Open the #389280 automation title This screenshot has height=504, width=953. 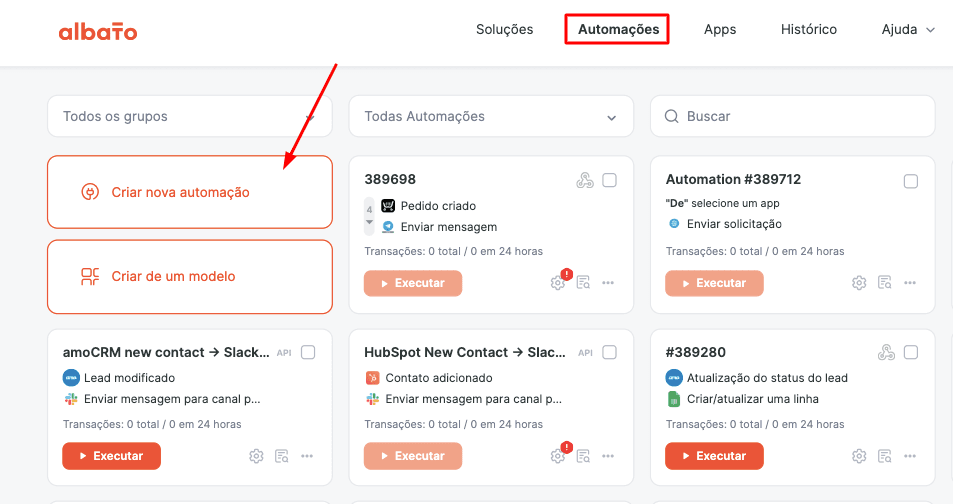[695, 353]
